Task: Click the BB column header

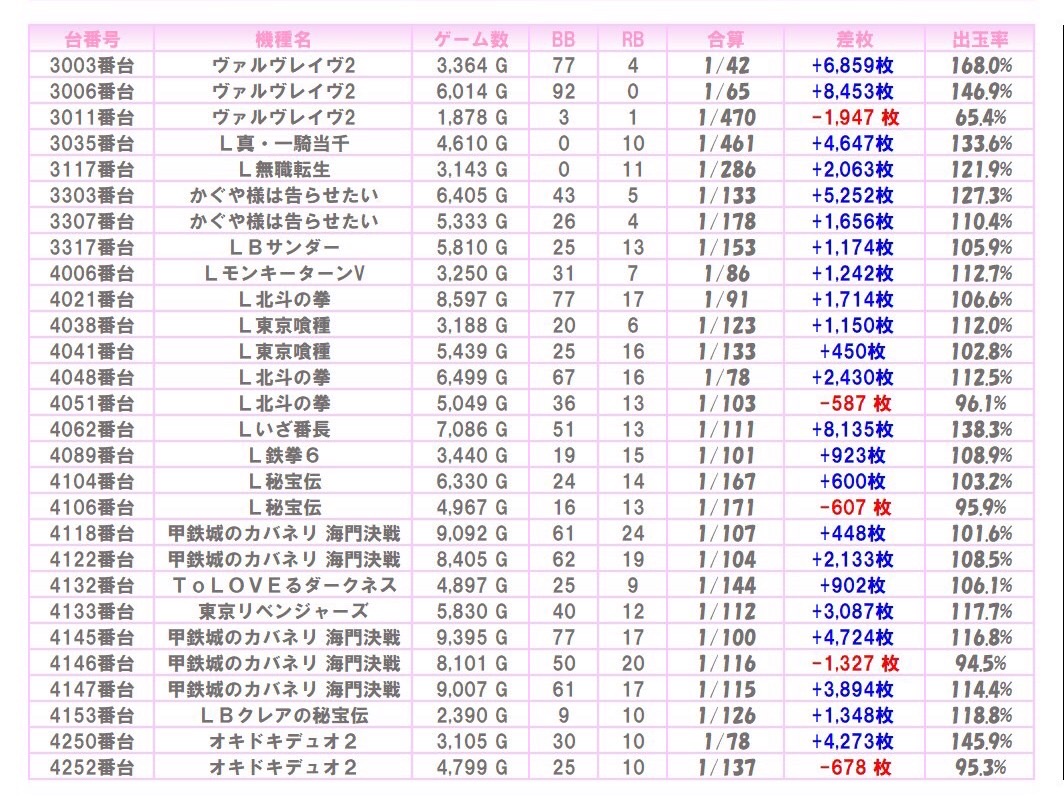Action: click(564, 39)
